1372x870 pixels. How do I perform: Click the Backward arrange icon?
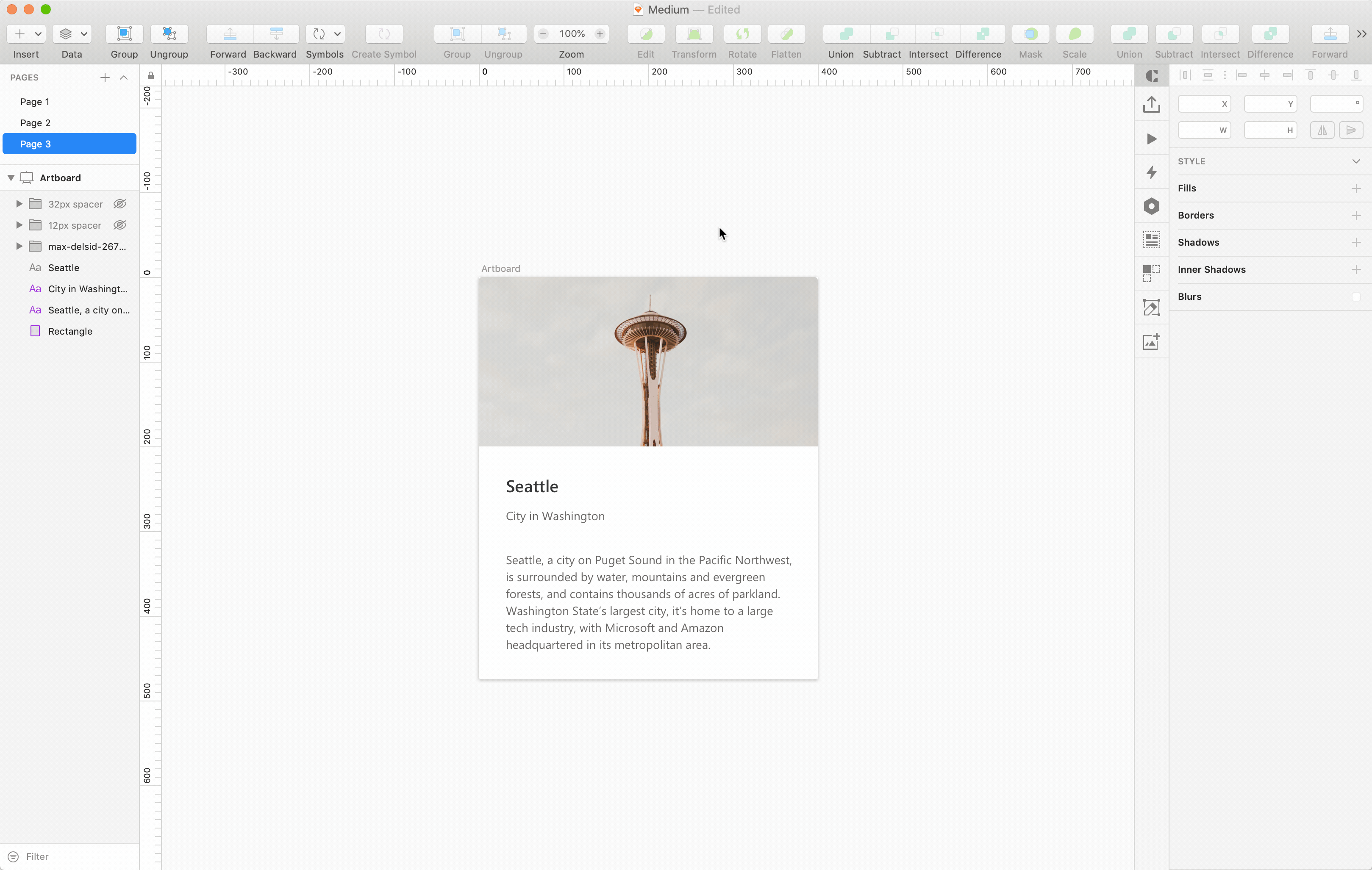[276, 34]
